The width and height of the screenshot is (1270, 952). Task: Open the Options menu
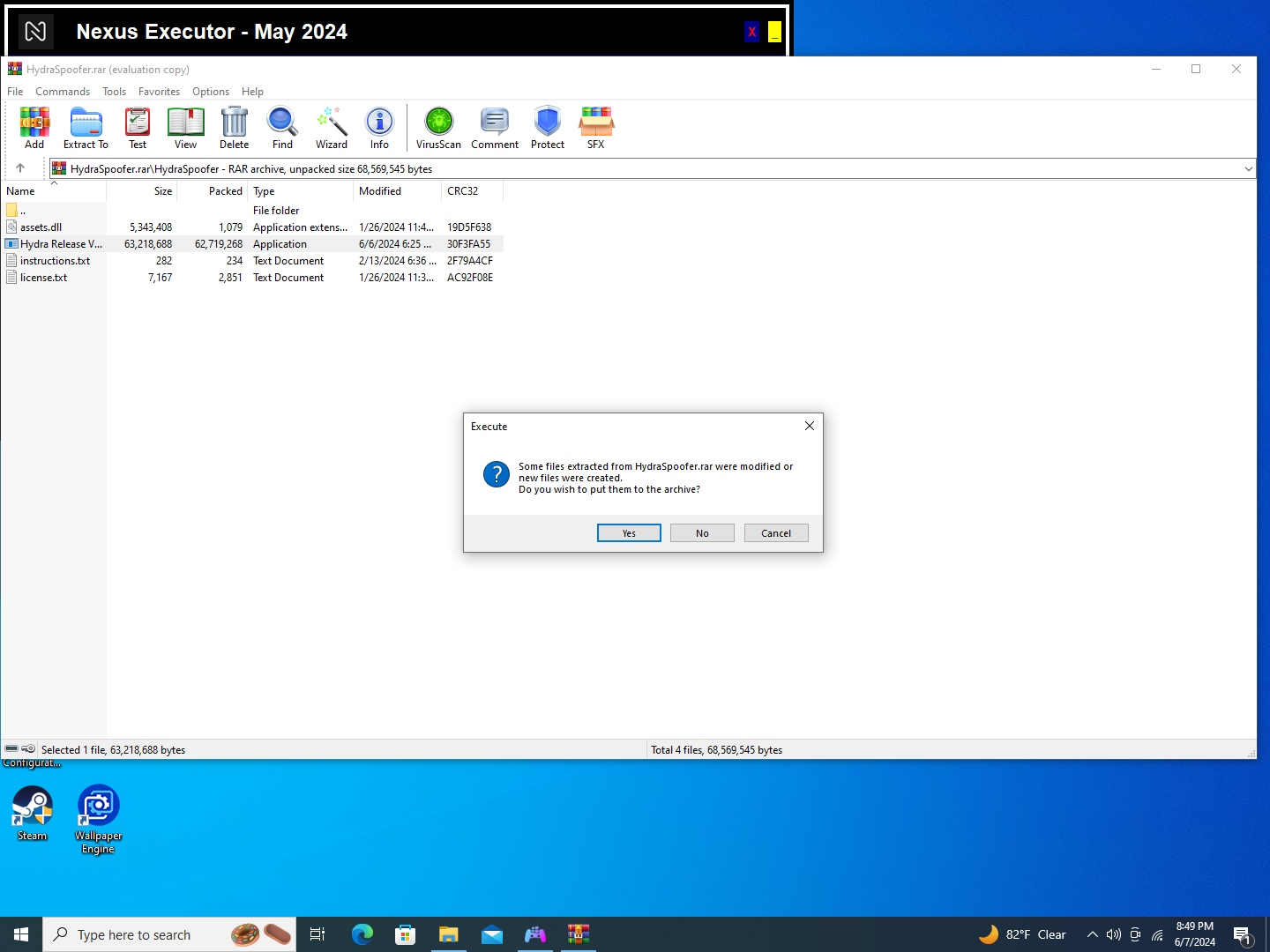click(211, 92)
